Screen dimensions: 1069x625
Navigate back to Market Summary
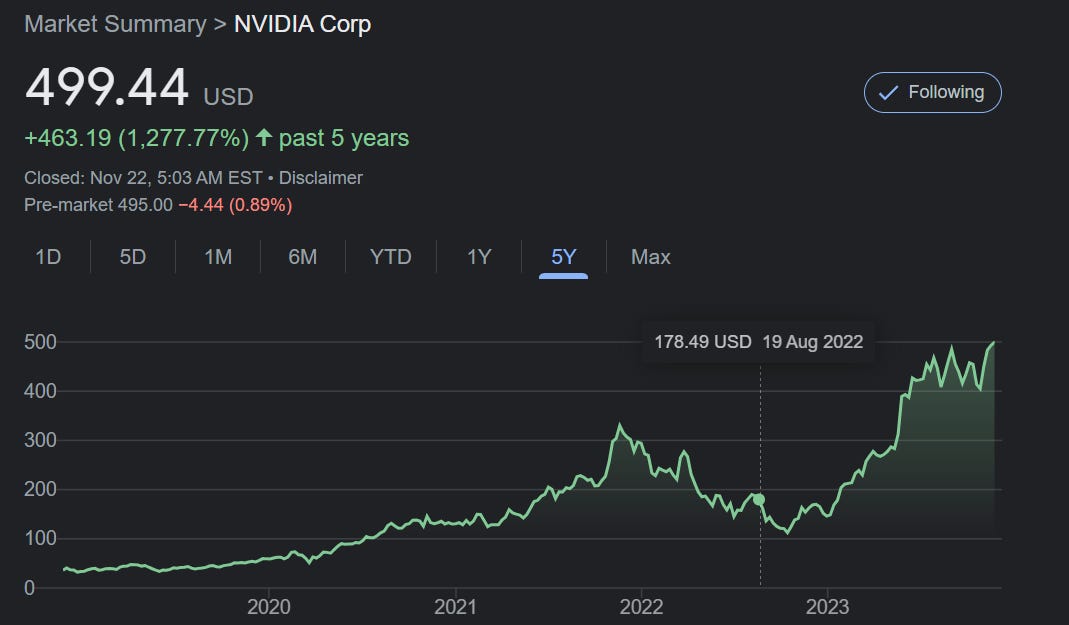(115, 23)
